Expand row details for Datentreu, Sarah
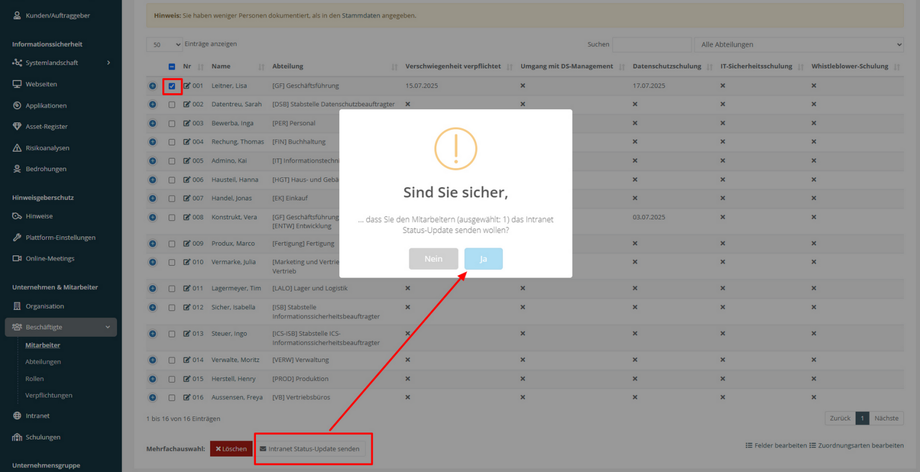 153,104
